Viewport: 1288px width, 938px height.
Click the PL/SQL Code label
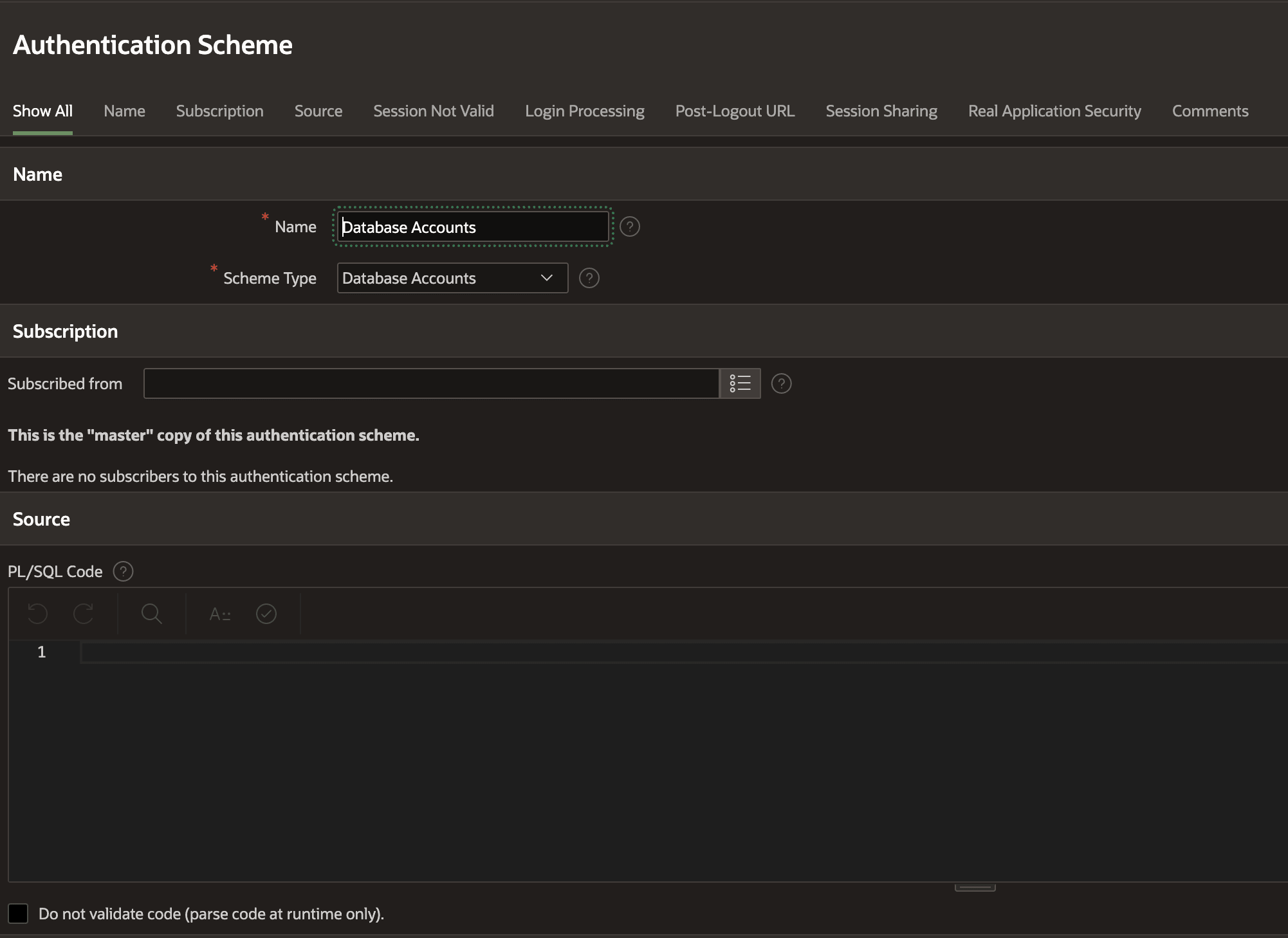[55, 571]
